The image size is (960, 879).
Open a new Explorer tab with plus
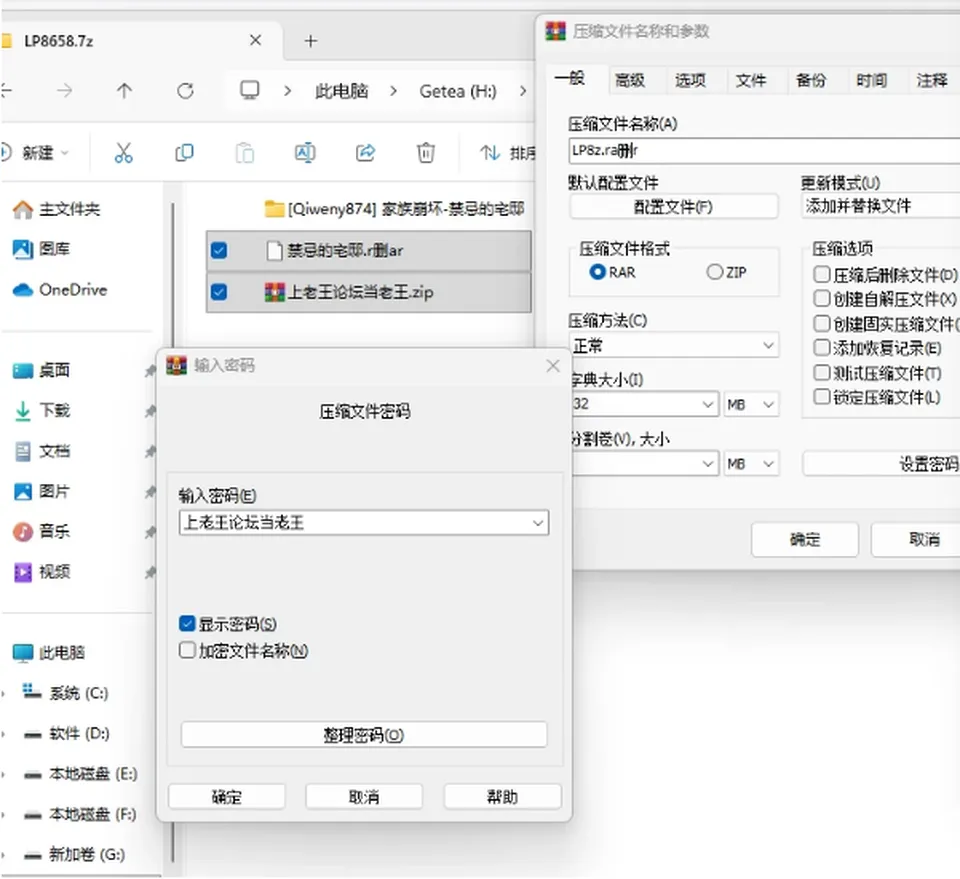[x=310, y=41]
